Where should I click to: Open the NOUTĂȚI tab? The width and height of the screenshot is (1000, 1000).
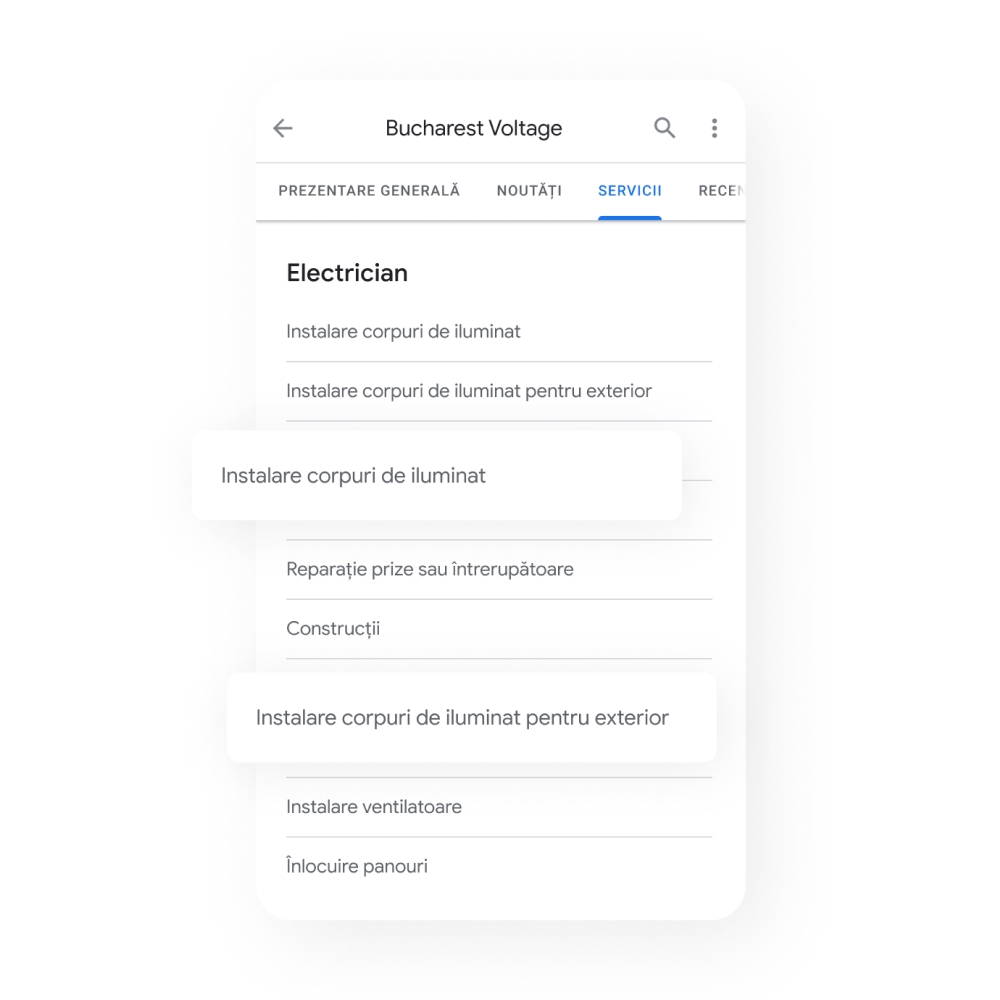coord(529,191)
